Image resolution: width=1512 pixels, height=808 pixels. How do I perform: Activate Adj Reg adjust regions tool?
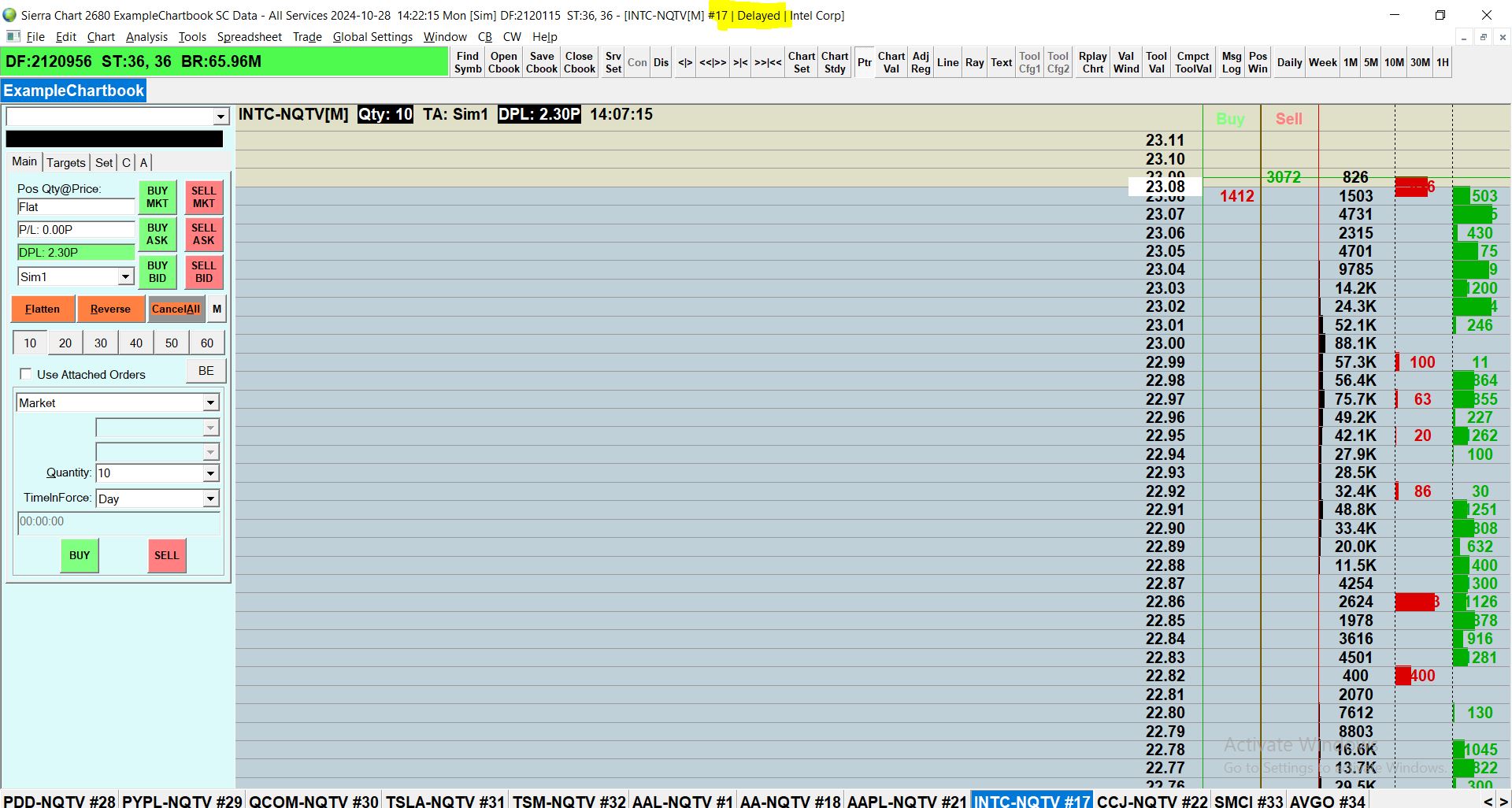[921, 62]
